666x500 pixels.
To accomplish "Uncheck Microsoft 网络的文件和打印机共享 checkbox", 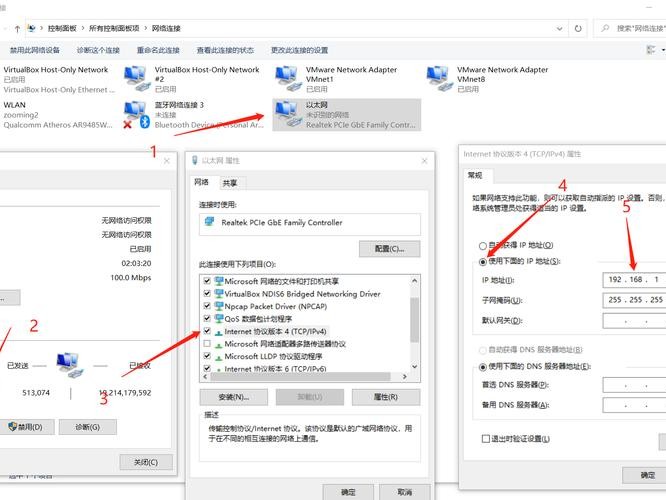I will (207, 281).
